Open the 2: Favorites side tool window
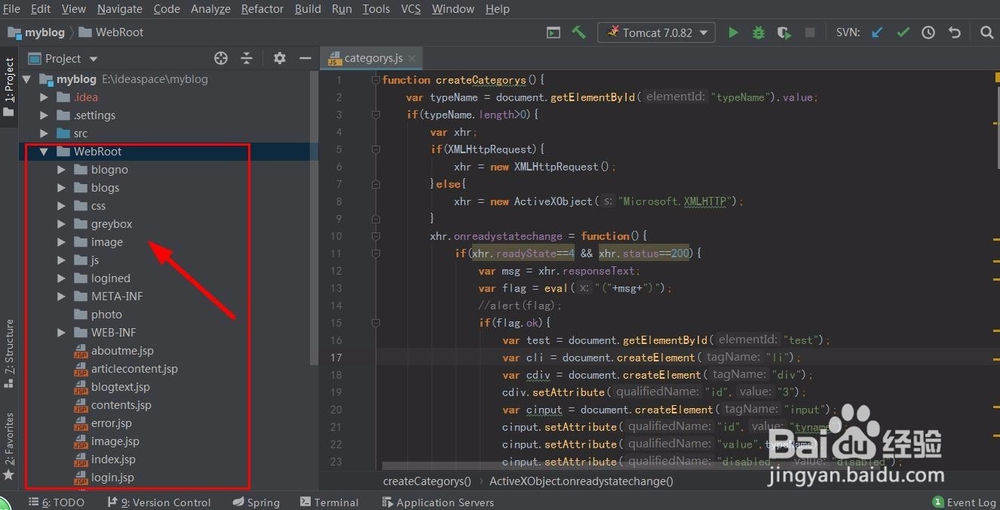The height and width of the screenshot is (510, 1000). (9, 446)
